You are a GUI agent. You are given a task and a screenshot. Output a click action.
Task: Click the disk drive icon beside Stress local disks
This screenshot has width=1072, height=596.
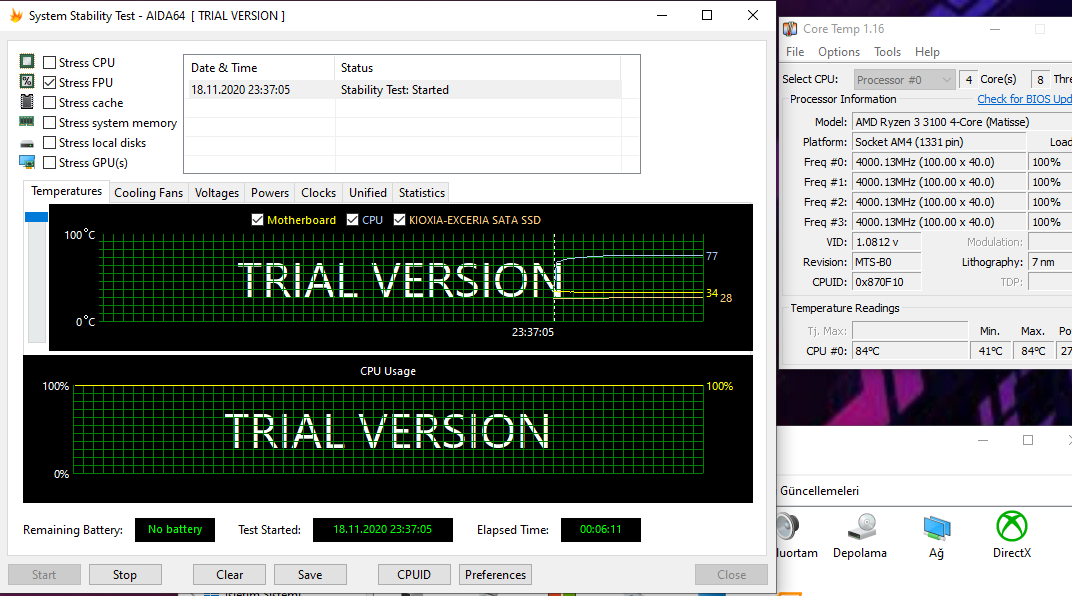point(27,144)
